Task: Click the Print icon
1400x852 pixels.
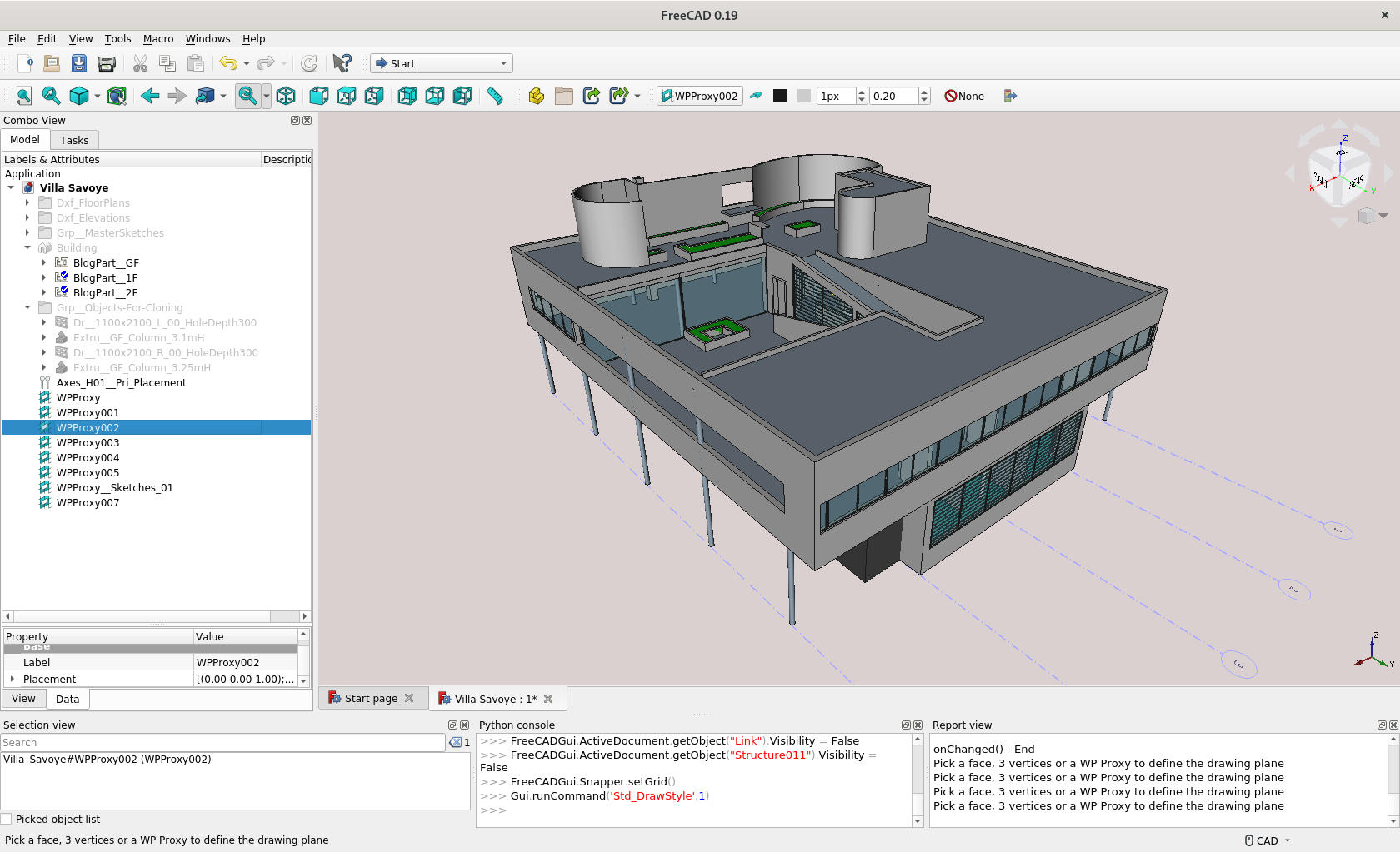Action: click(107, 63)
